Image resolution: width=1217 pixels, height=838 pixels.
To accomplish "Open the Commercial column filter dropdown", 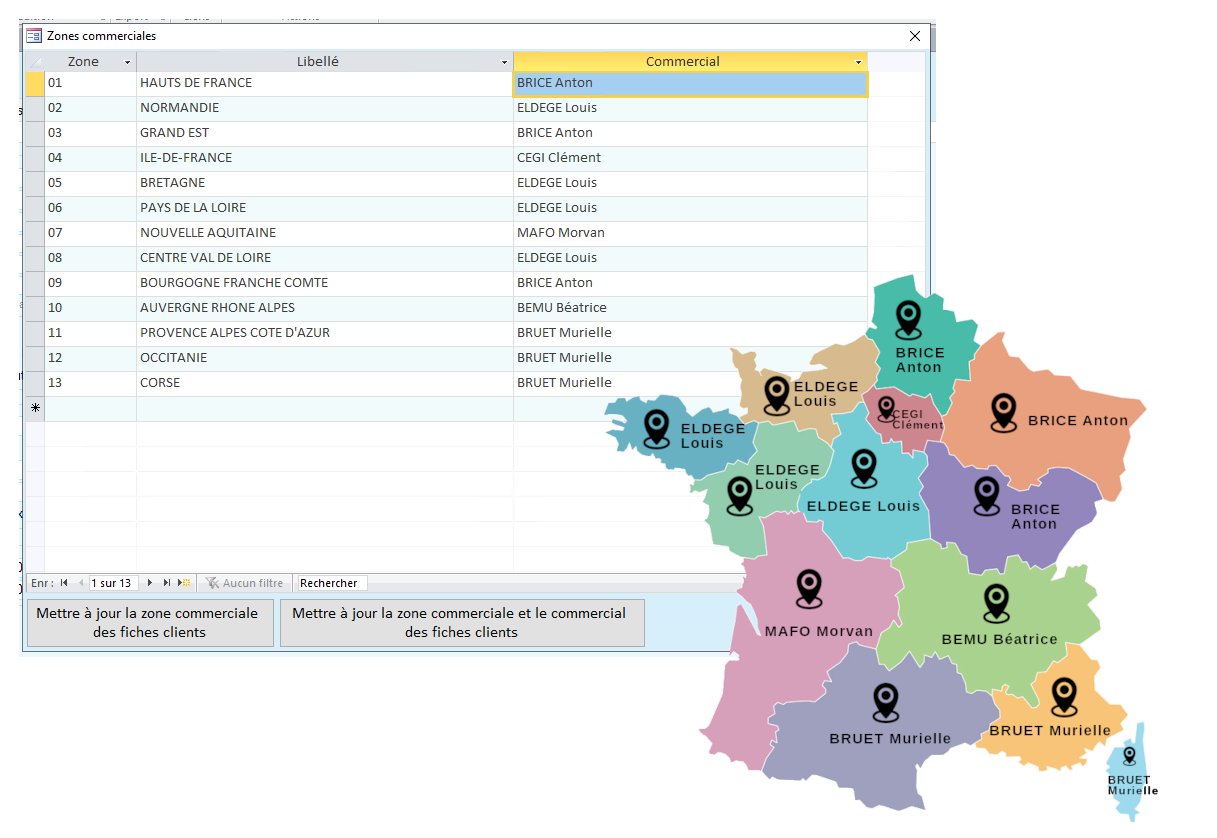I will [x=857, y=61].
